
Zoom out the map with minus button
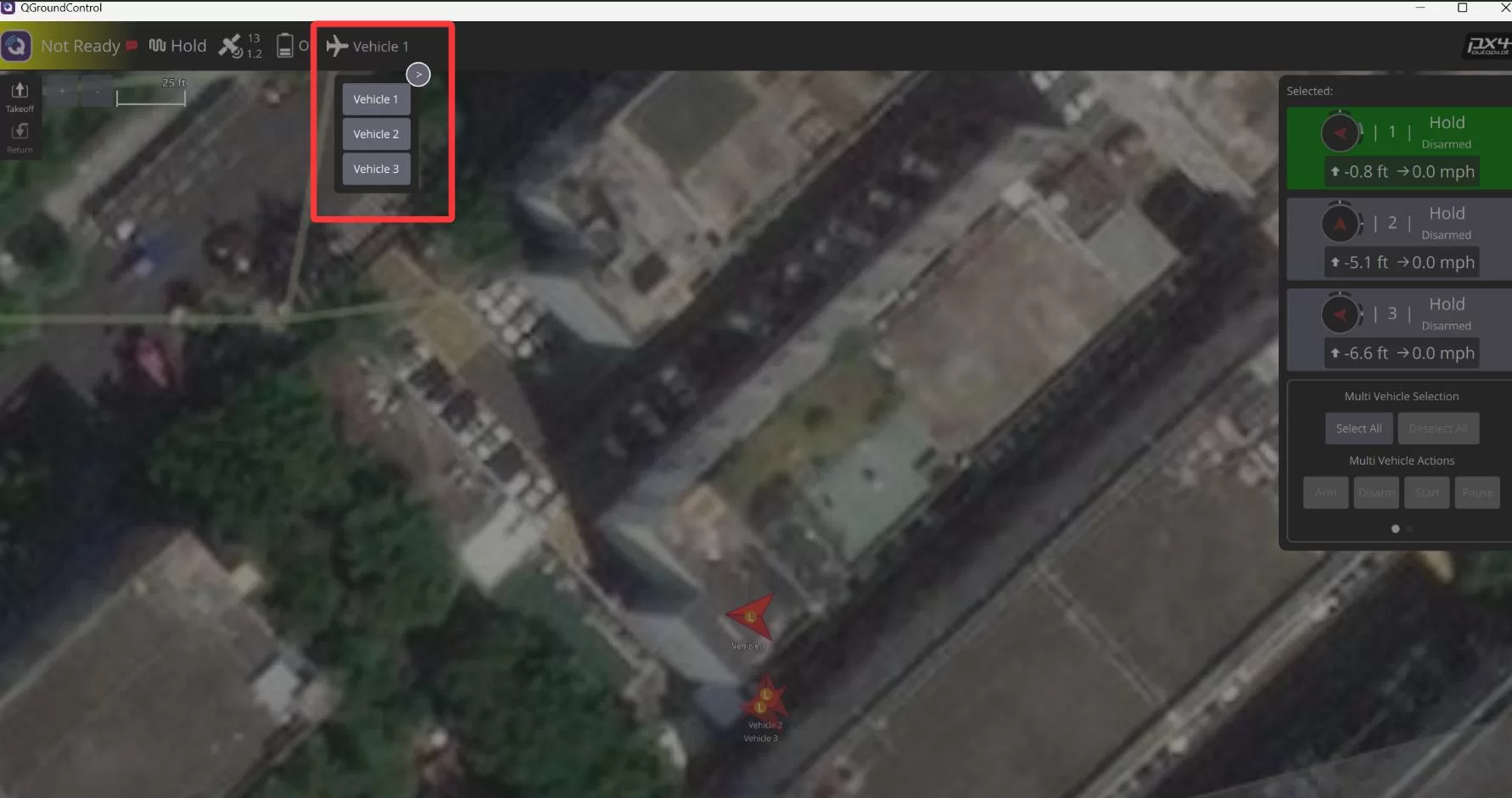[97, 91]
